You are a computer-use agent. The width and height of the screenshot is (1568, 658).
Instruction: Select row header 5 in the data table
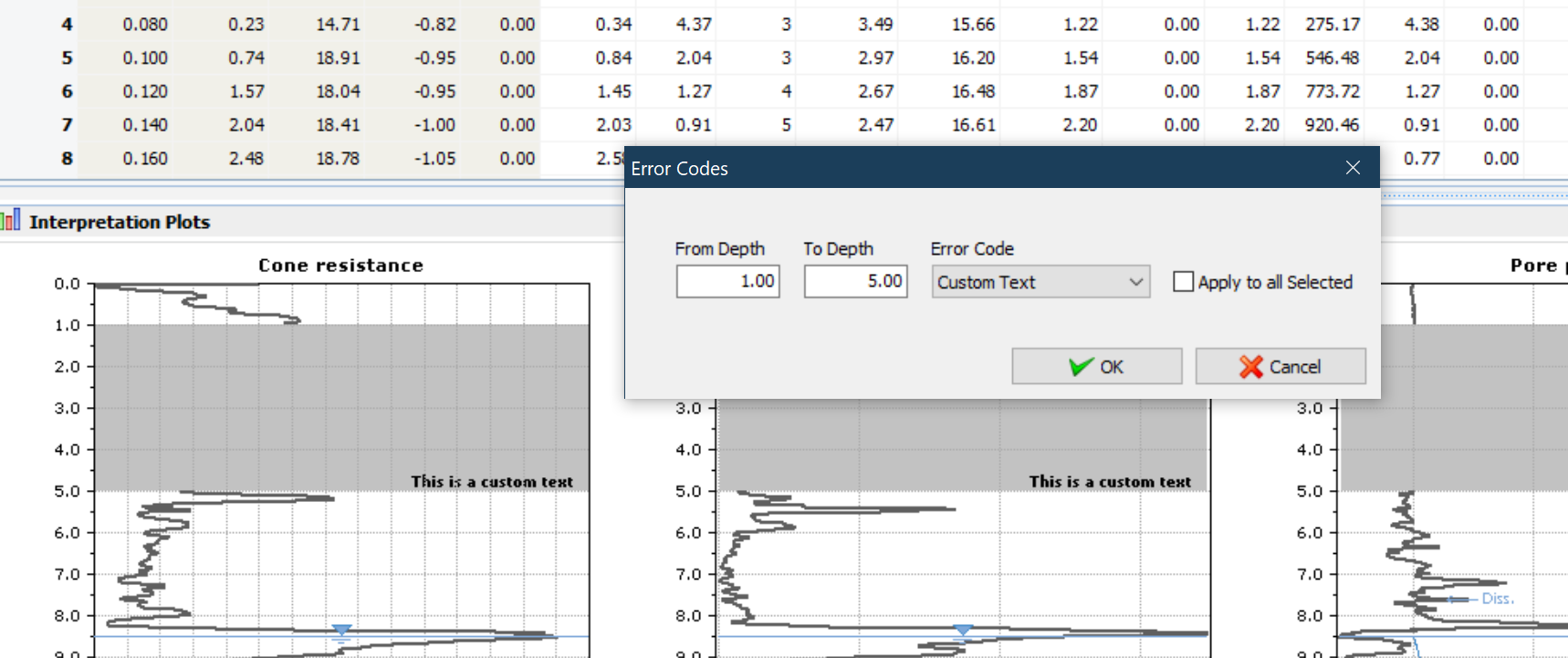coord(67,58)
